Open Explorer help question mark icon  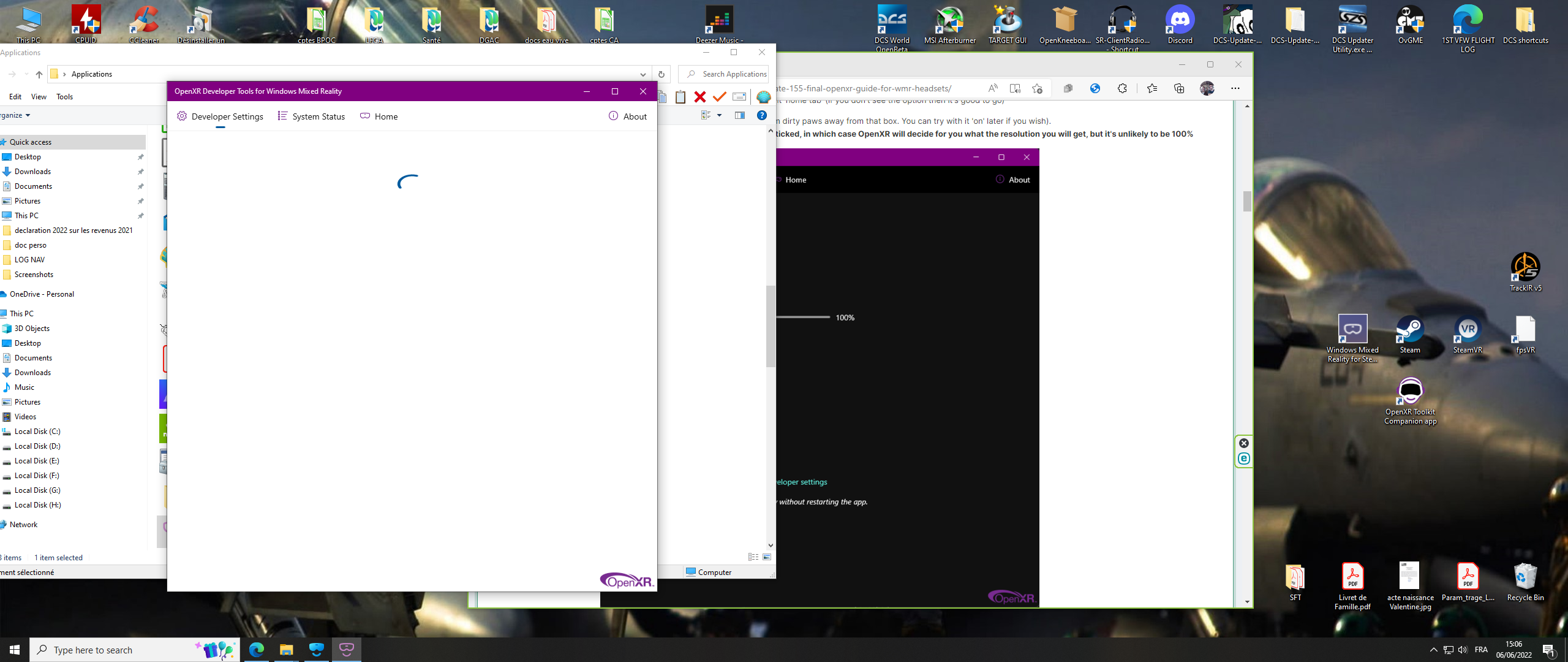[x=762, y=115]
